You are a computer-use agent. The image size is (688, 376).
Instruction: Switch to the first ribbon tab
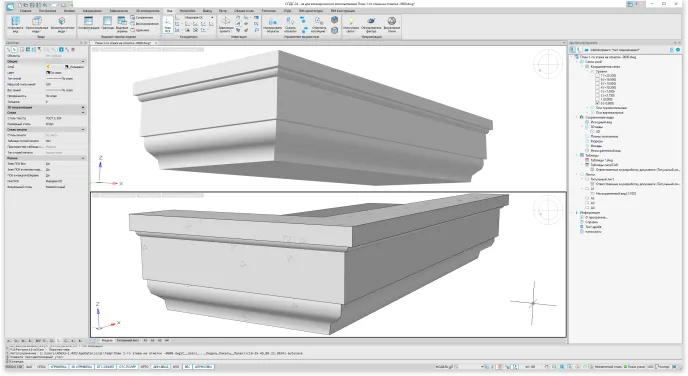(25, 11)
